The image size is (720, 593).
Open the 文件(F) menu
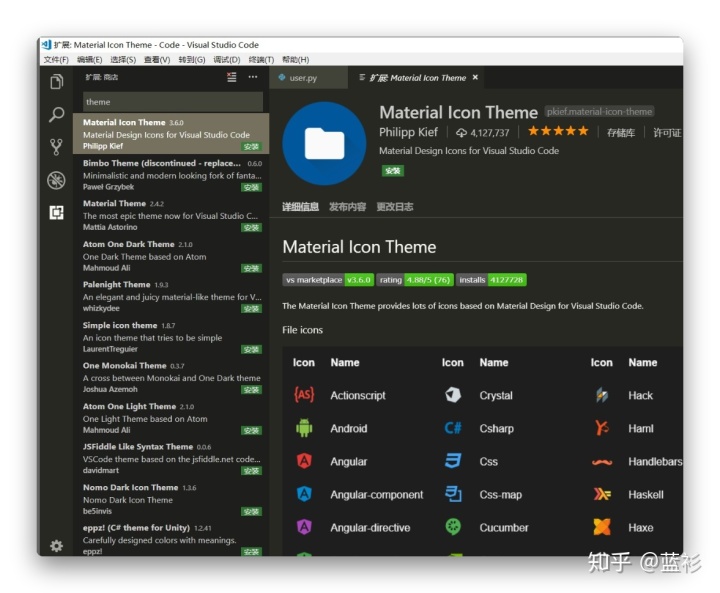click(56, 60)
